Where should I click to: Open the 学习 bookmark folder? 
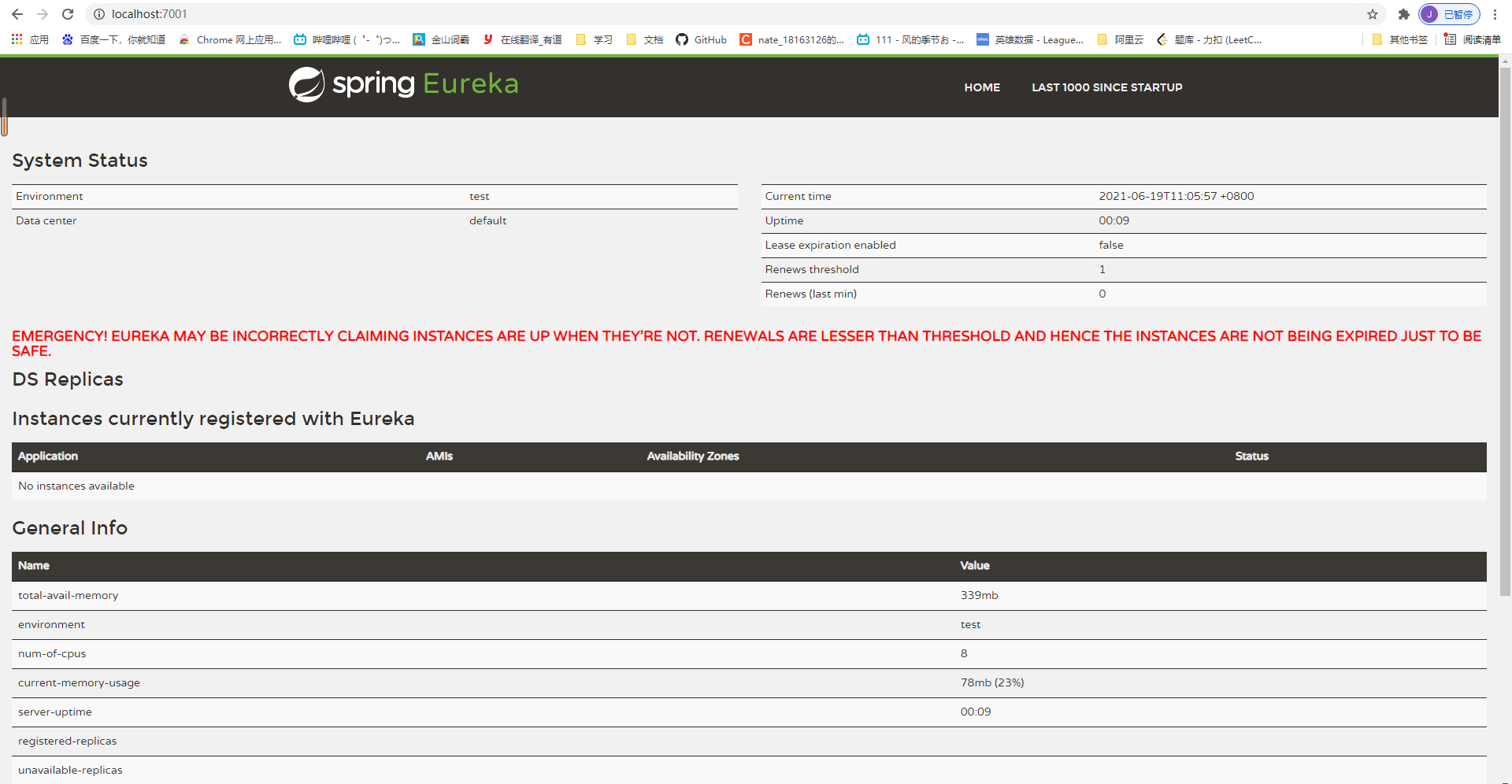click(x=594, y=39)
